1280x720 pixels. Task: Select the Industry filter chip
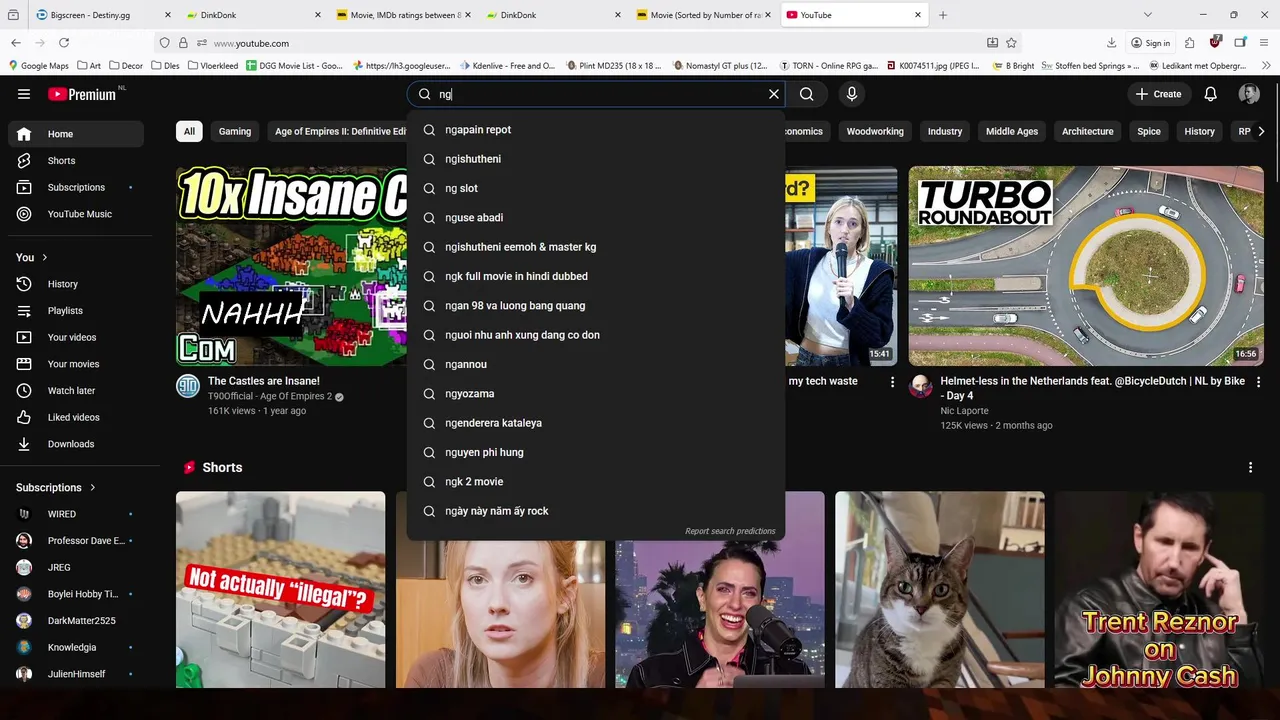click(945, 131)
